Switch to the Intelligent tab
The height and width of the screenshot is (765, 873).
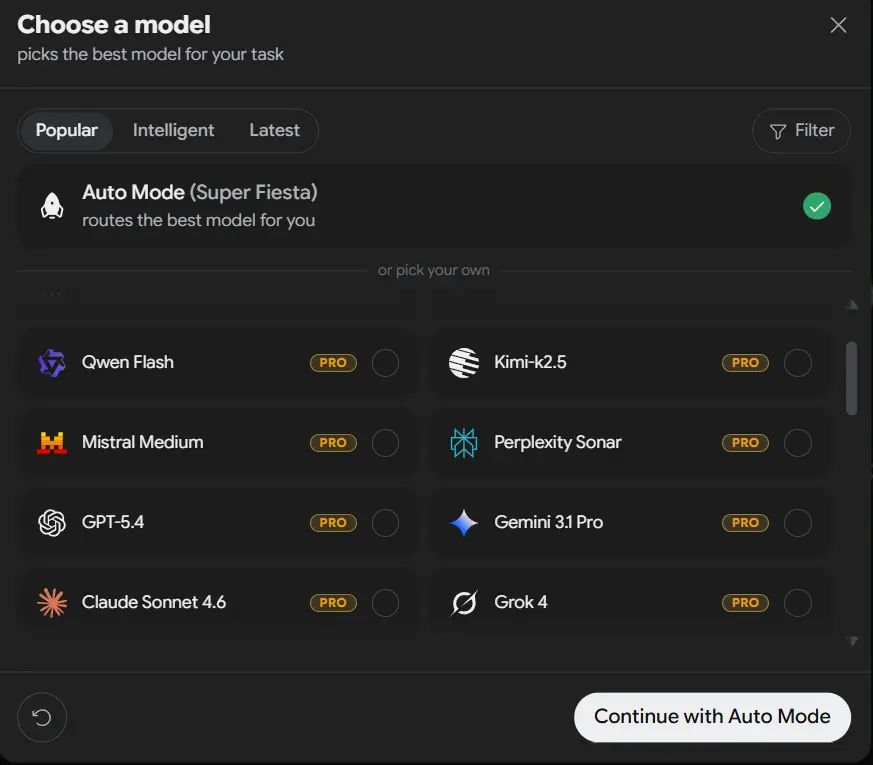pyautogui.click(x=173, y=131)
